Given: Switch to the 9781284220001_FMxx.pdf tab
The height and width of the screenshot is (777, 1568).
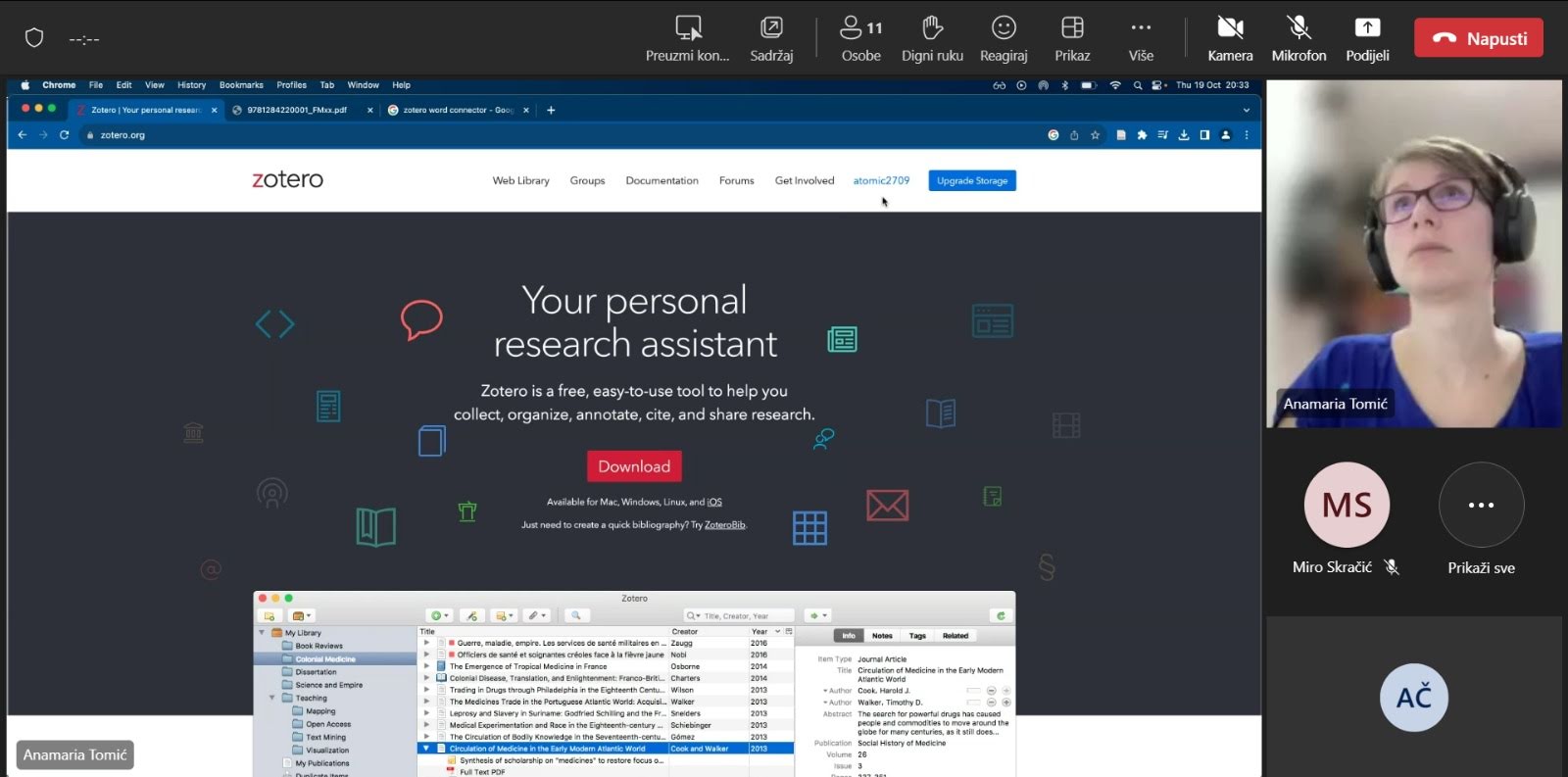Looking at the screenshot, I should 297,110.
